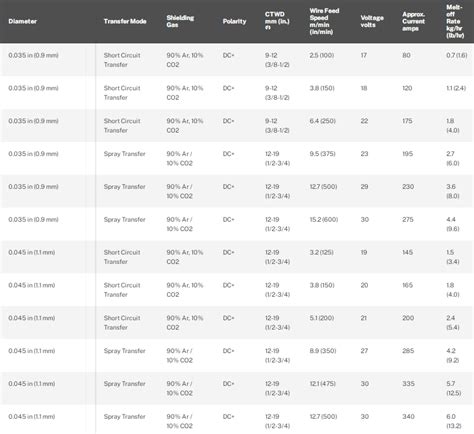Click the CTWD mm (in.) header
474x434 pixels.
277,21
